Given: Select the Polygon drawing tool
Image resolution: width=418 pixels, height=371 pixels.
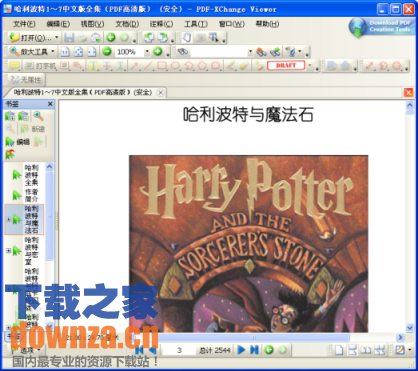Looking at the screenshot, I should point(202,65).
